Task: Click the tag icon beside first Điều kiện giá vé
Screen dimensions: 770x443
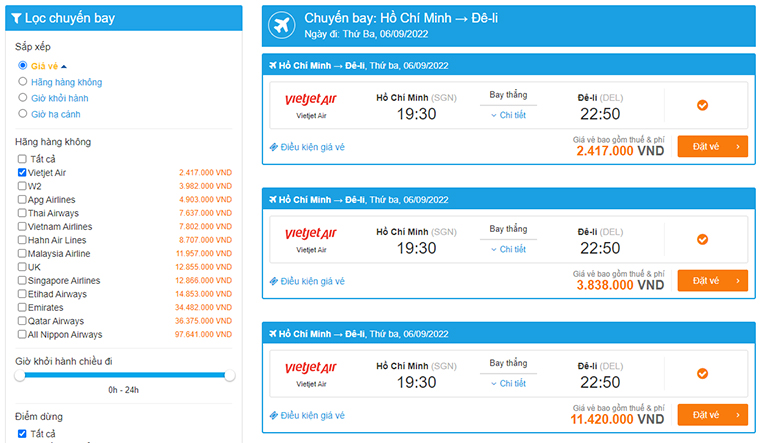Action: 274,147
